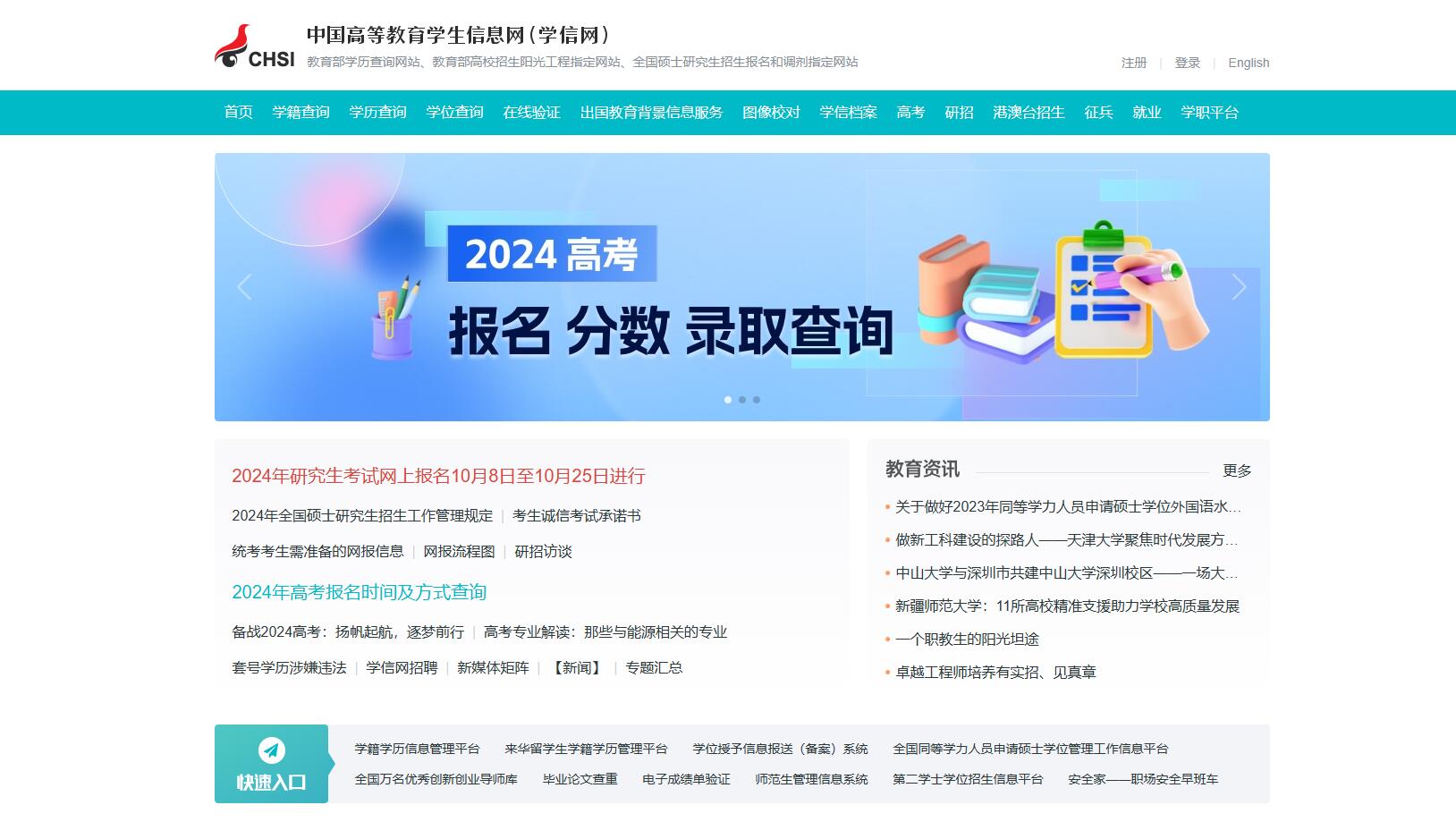Click the paper plane quick access icon
Image resolution: width=1456 pixels, height=822 pixels.
point(271,750)
